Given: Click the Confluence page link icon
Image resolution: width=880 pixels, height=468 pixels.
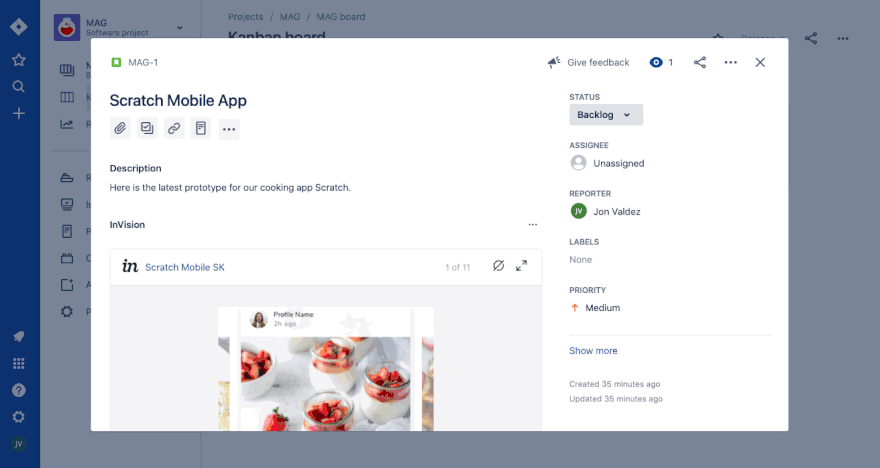Looking at the screenshot, I should click(200, 129).
